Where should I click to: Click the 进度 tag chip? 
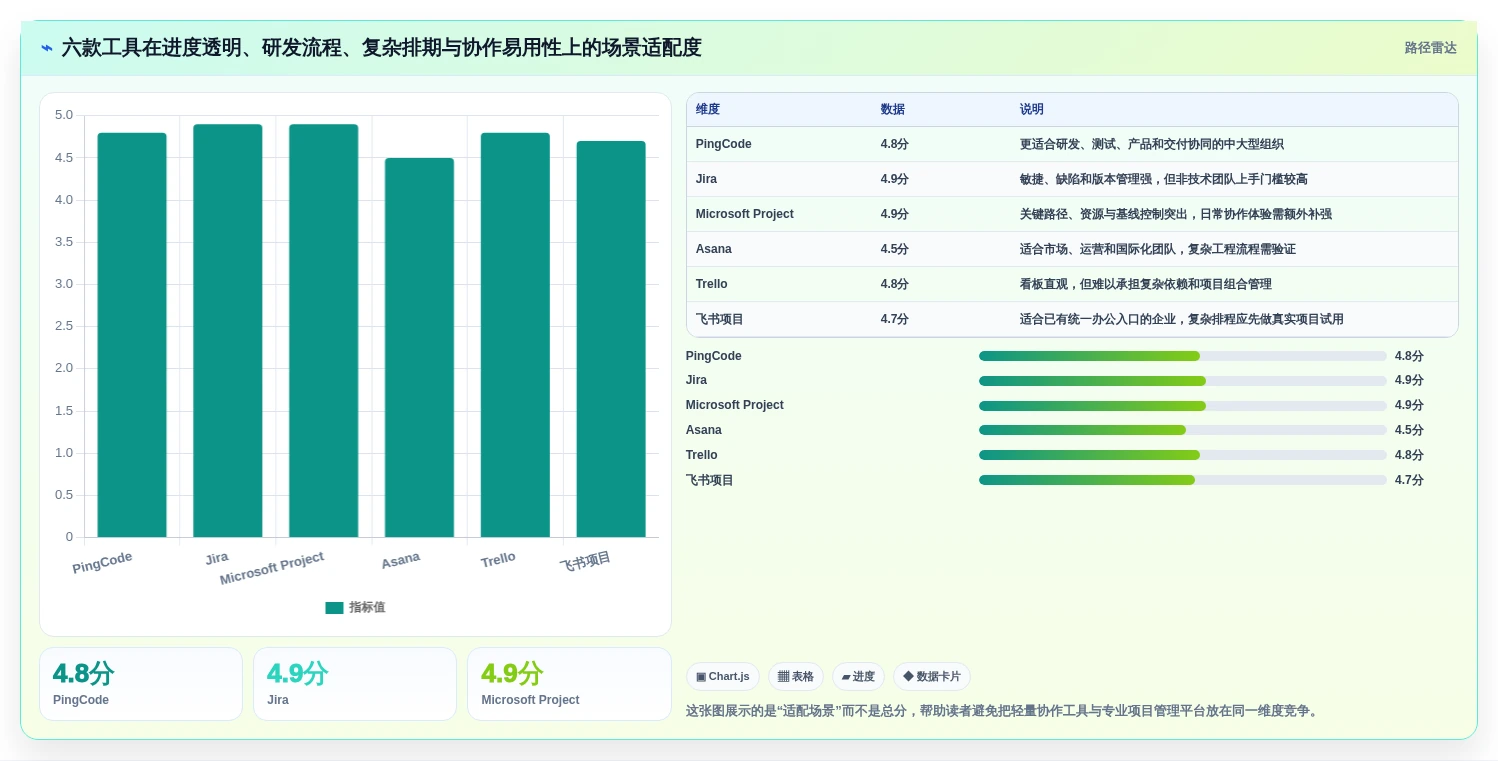[x=858, y=677]
